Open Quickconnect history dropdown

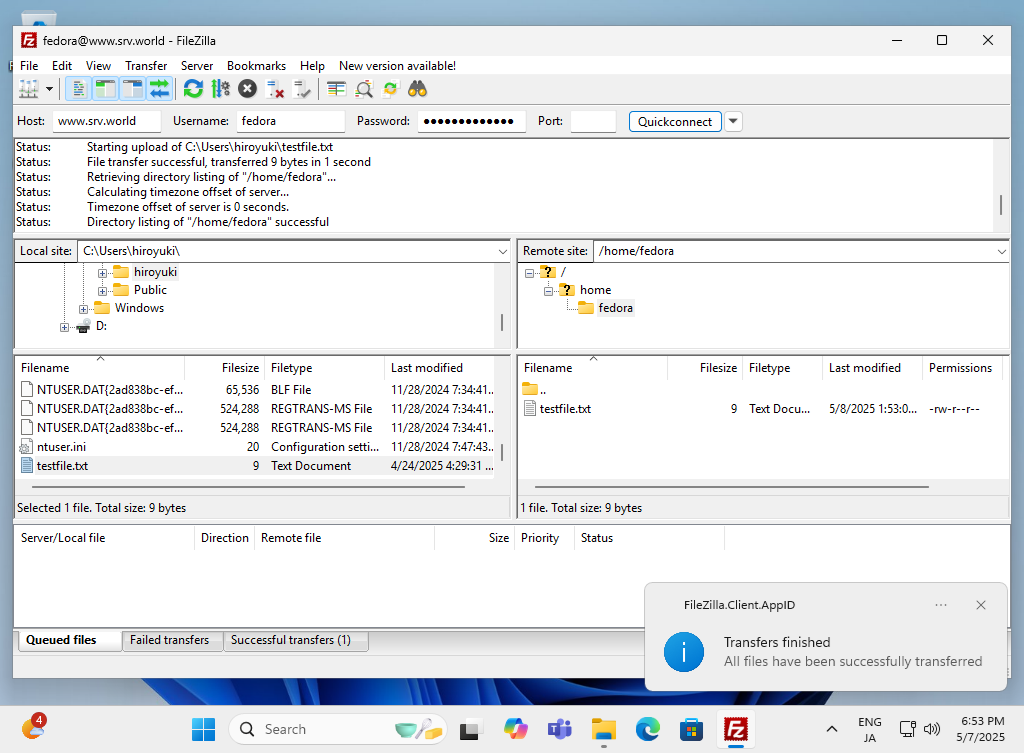pyautogui.click(x=733, y=121)
